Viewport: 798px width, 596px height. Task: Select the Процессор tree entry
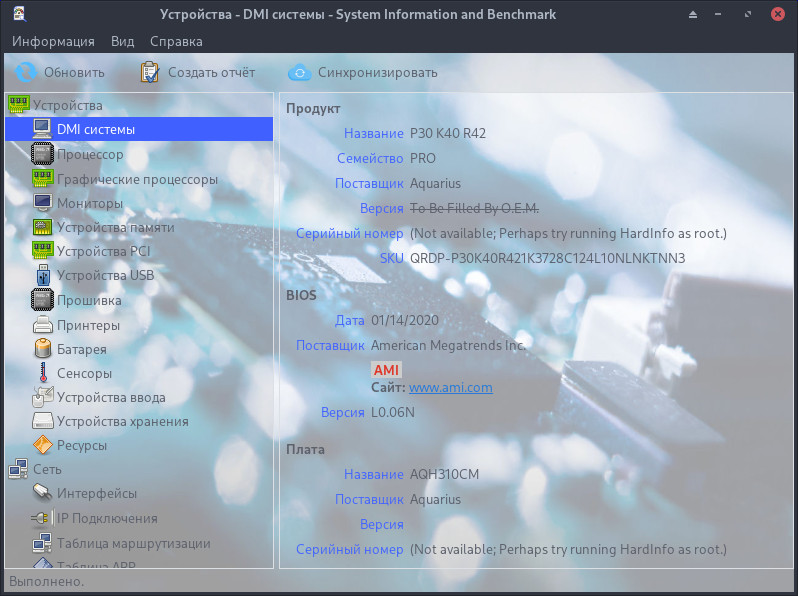click(x=90, y=154)
